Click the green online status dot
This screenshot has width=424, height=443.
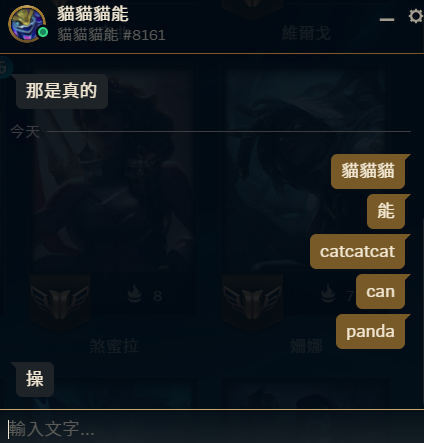[x=43, y=33]
